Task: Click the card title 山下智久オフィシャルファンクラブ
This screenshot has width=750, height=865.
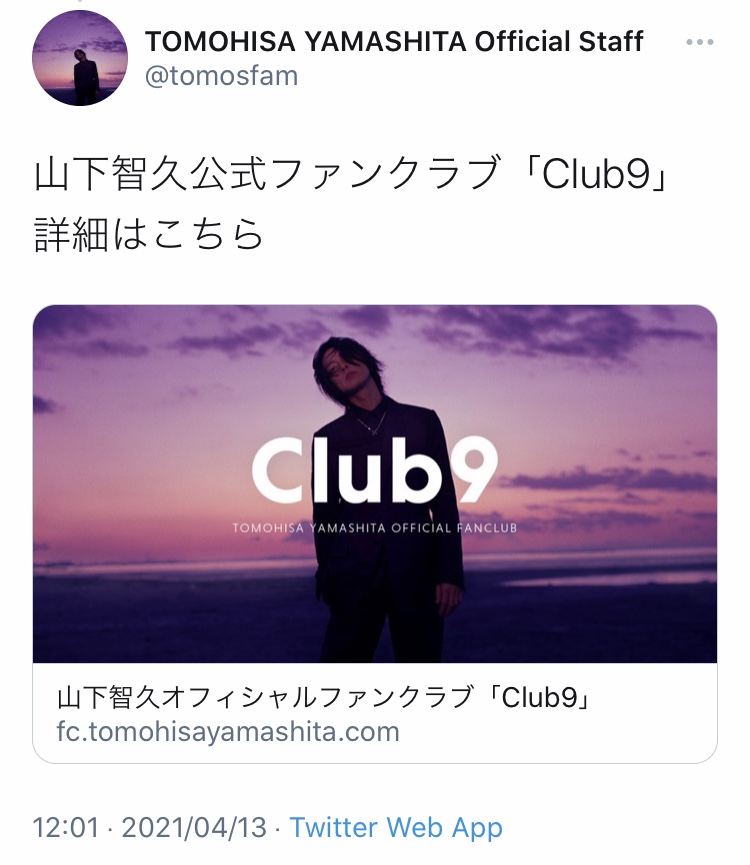Action: (265, 697)
